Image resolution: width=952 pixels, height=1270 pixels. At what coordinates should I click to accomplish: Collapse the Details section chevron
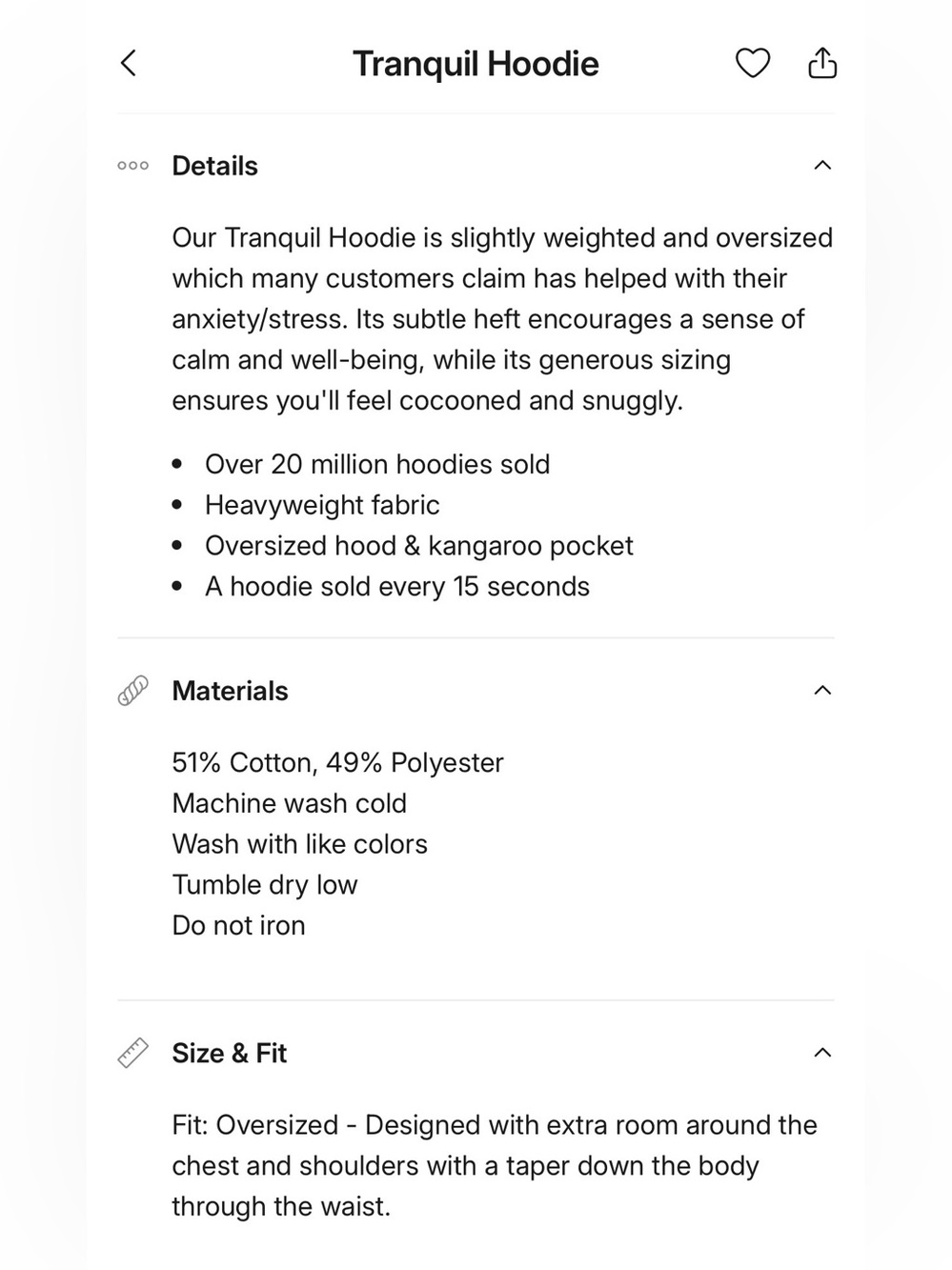(x=822, y=166)
